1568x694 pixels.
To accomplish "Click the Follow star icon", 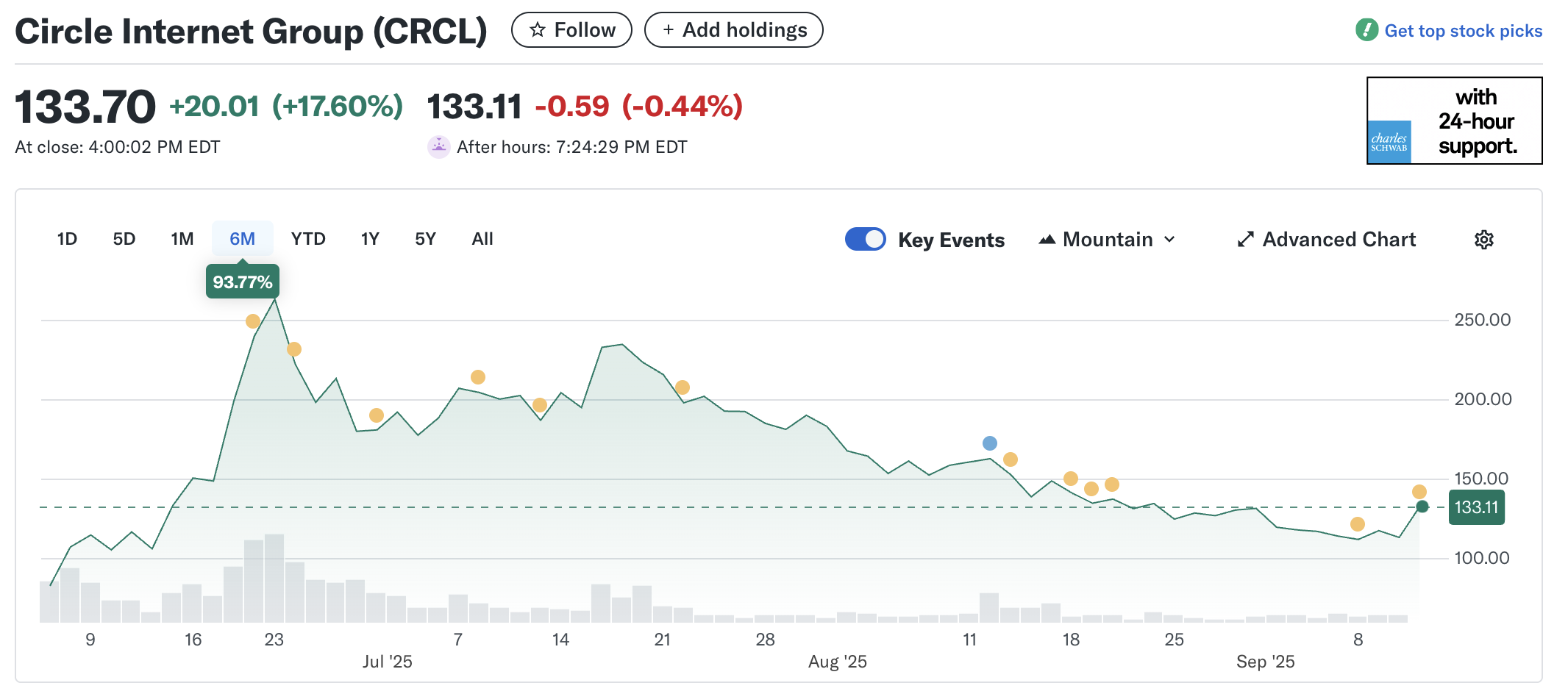I will [538, 30].
